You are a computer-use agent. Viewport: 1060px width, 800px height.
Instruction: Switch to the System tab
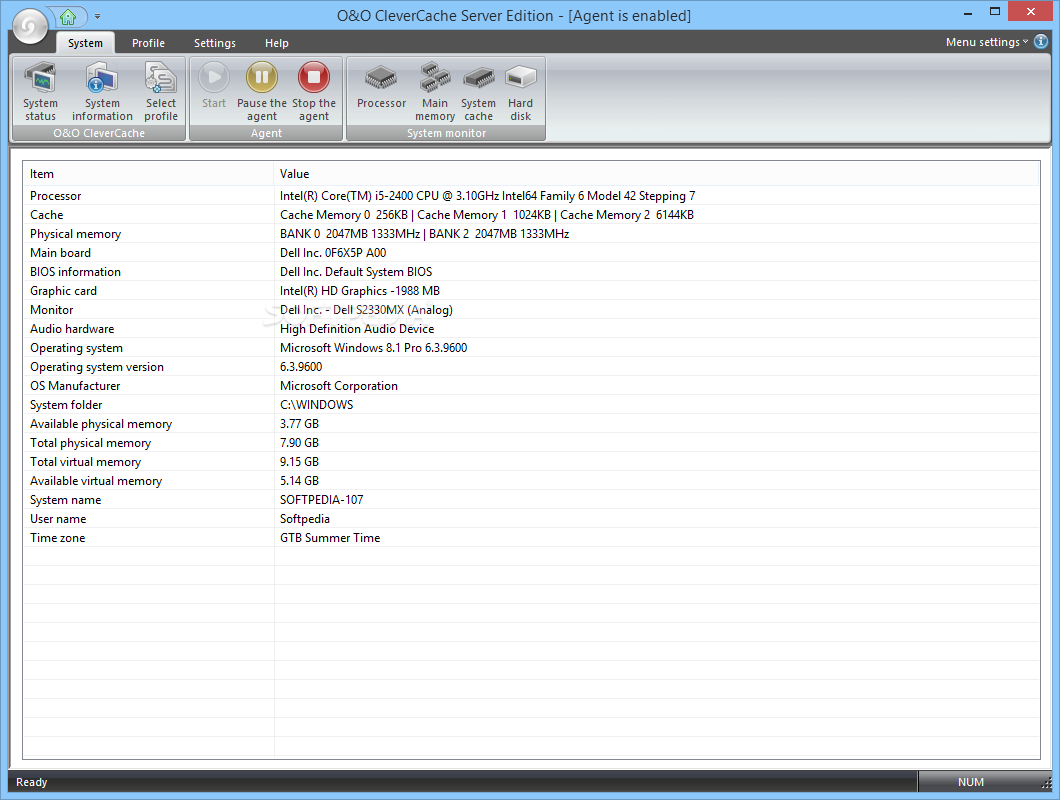point(85,43)
